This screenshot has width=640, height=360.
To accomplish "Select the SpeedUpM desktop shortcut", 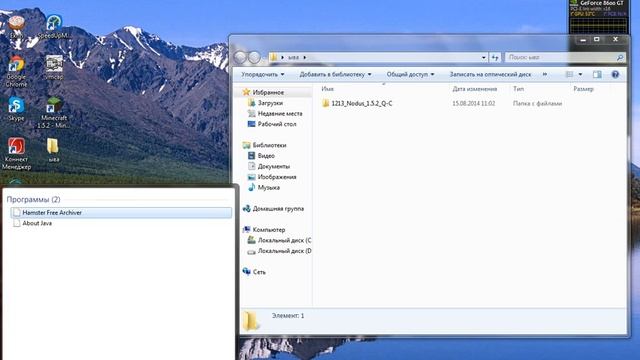I will [x=54, y=27].
